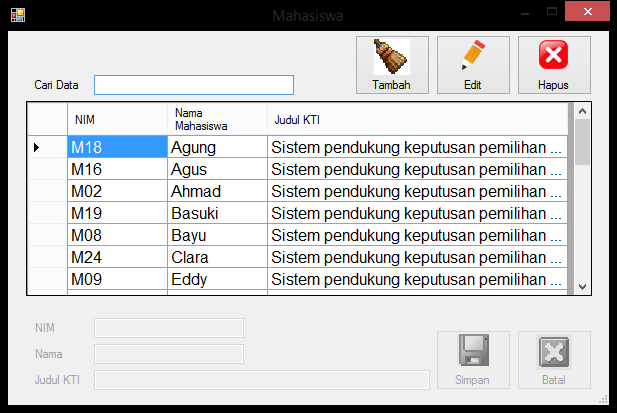Click the Tambah broom icon button
617x413 pixels.
coord(392,65)
